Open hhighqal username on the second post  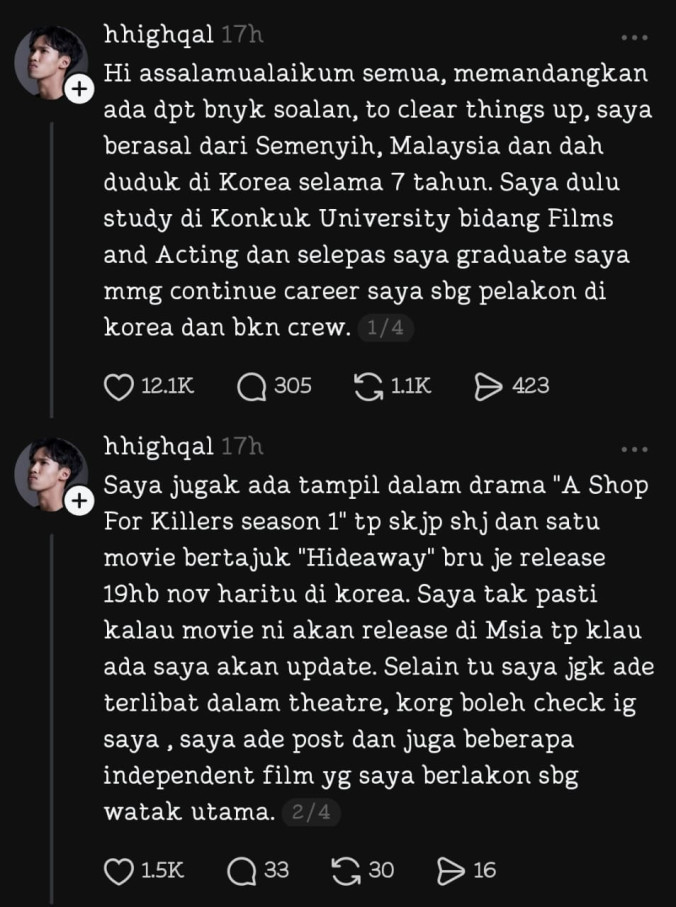tap(159, 447)
